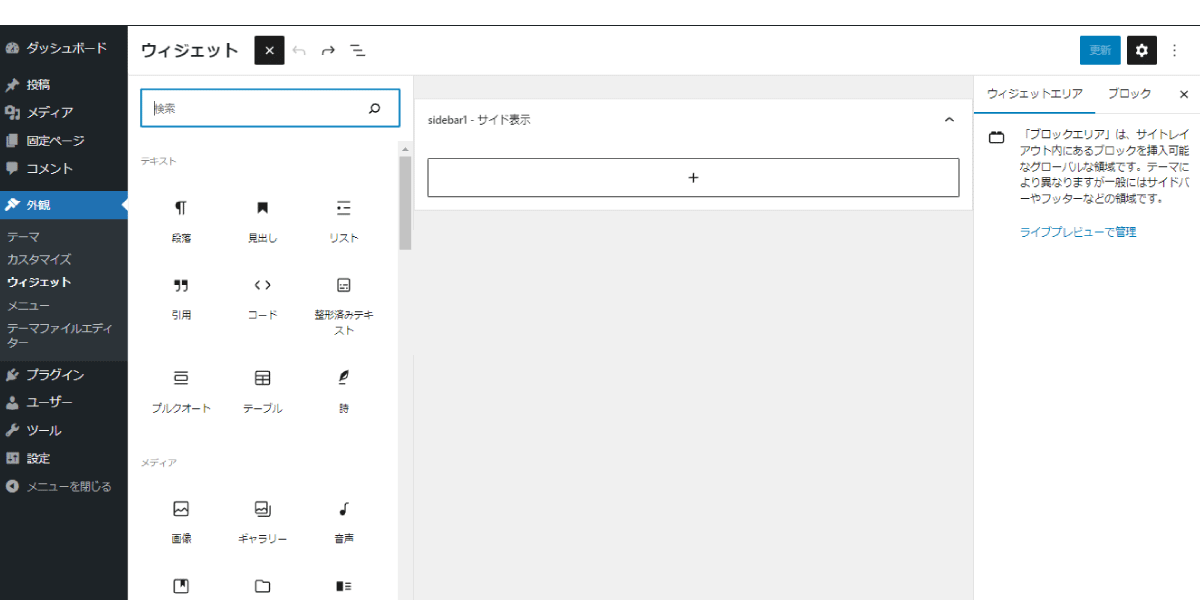Choose the List (リスト) block

coord(344,221)
